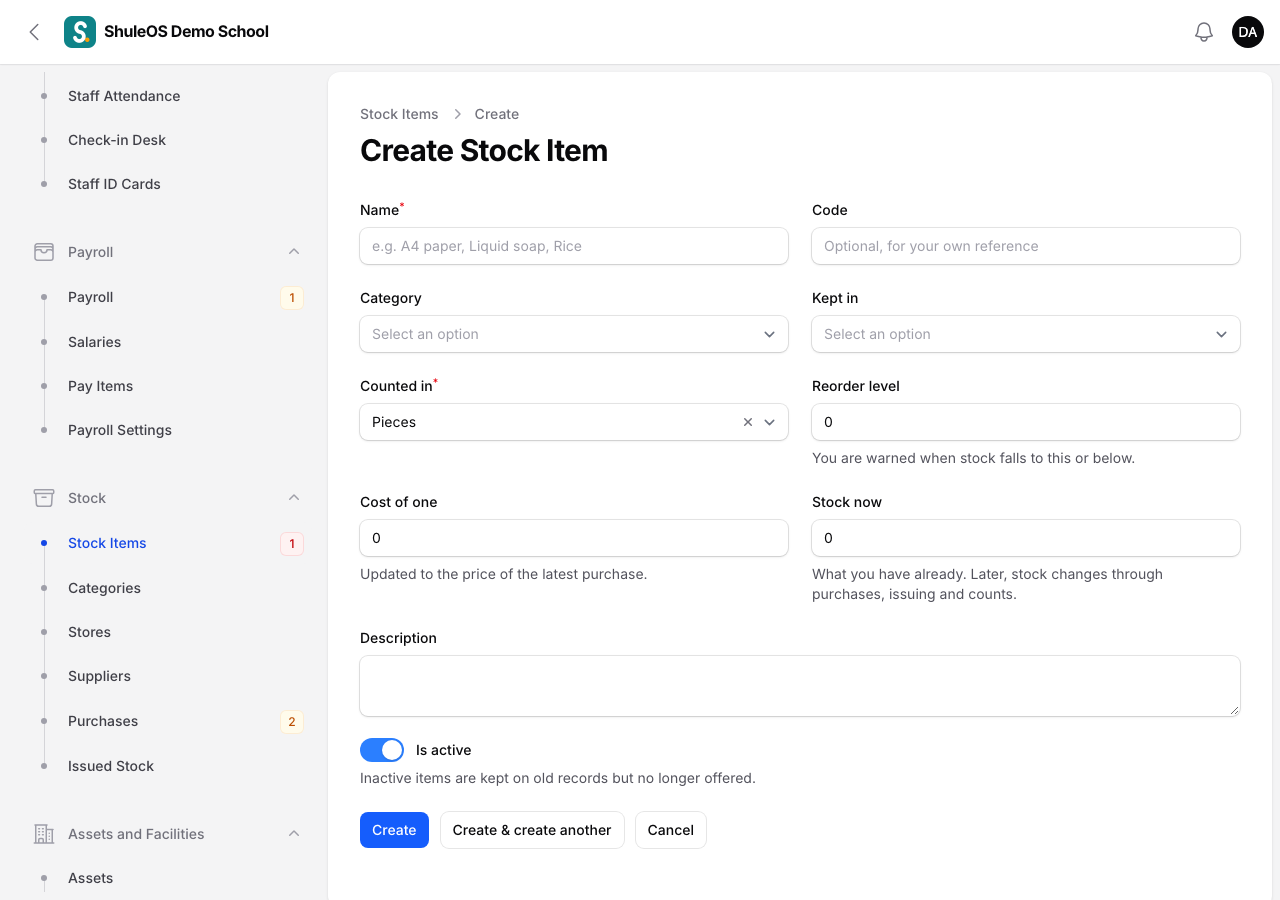
Task: Open the notifications bell
Action: [1204, 32]
